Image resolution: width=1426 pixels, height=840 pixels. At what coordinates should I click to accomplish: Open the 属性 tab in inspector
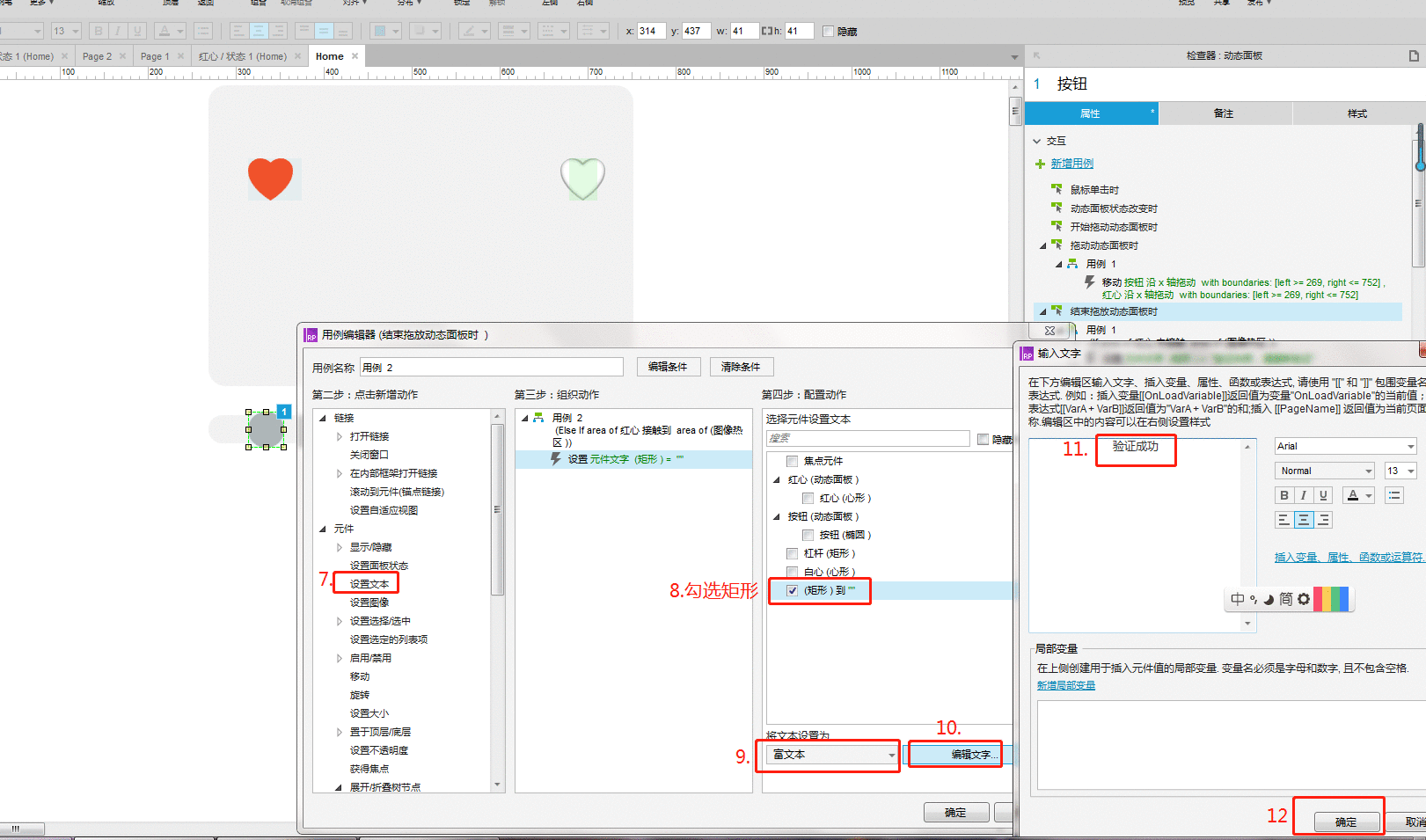point(1091,113)
